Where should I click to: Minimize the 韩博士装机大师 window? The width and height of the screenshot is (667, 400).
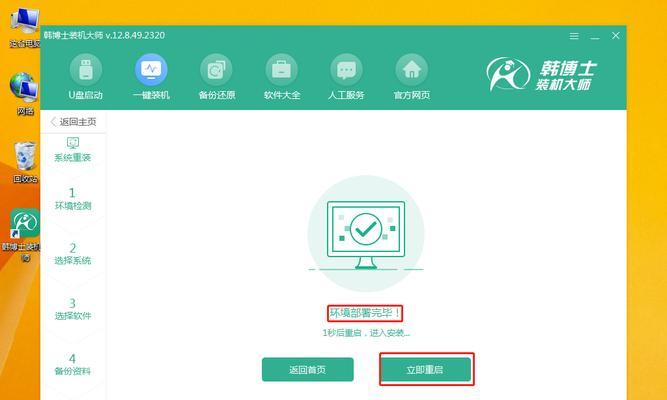(x=595, y=36)
